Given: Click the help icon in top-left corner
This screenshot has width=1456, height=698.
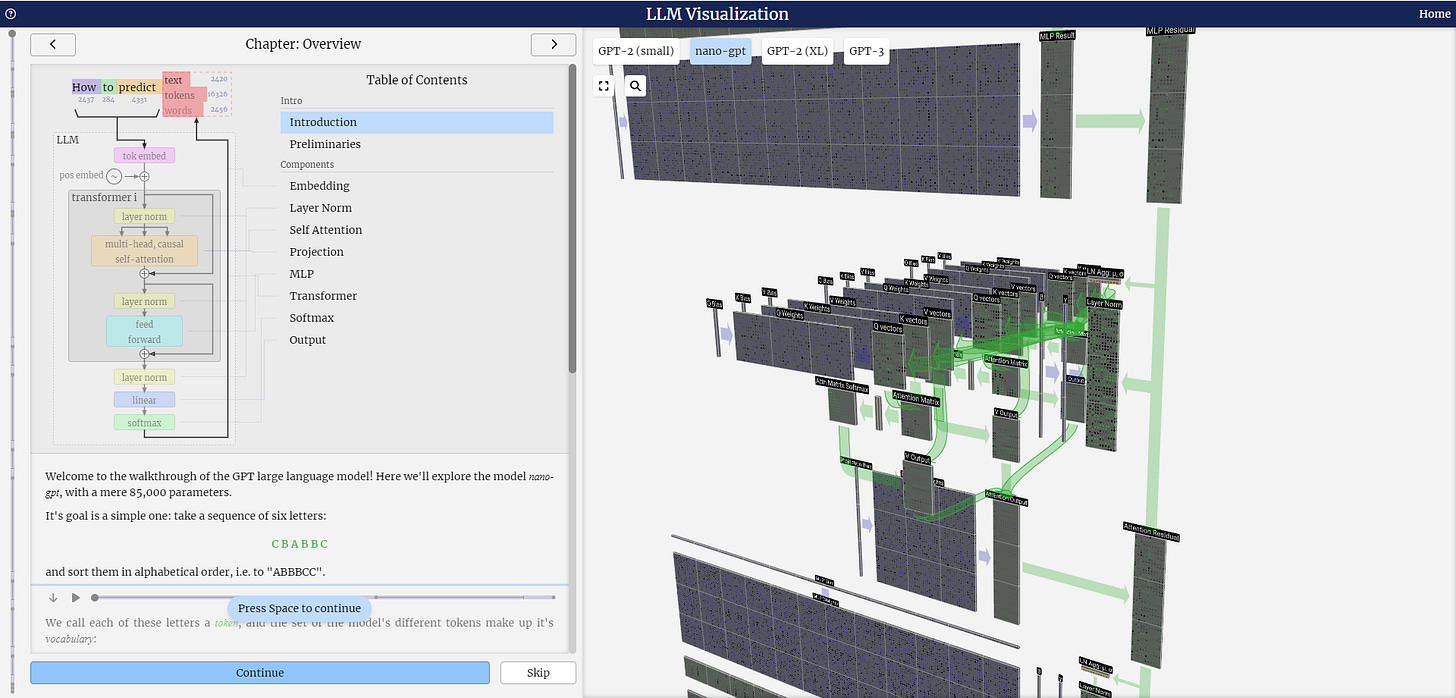Looking at the screenshot, I should [x=10, y=14].
